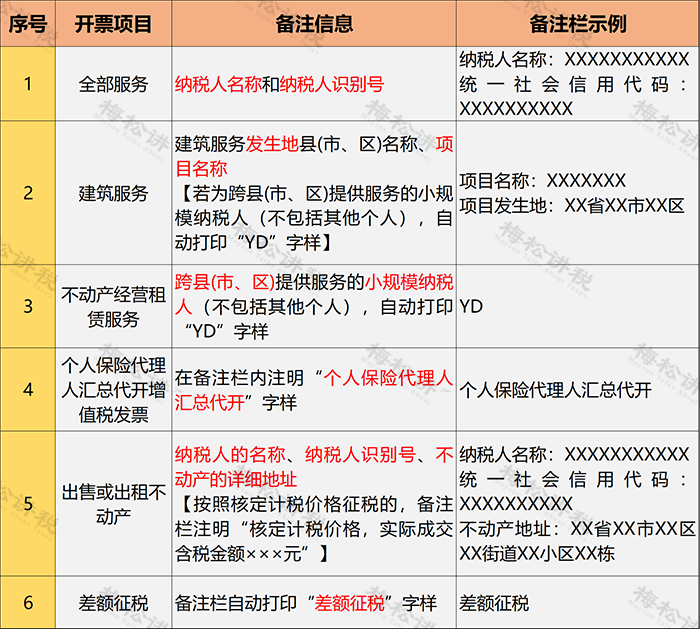Click the 序号 column header
Image resolution: width=700 pixels, height=629 pixels.
pos(28,23)
